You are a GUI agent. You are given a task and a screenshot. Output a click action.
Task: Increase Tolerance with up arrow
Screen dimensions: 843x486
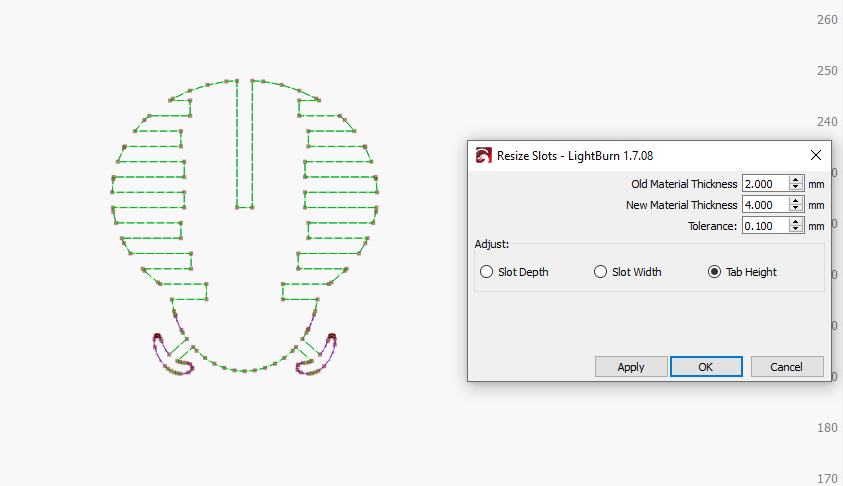point(796,221)
